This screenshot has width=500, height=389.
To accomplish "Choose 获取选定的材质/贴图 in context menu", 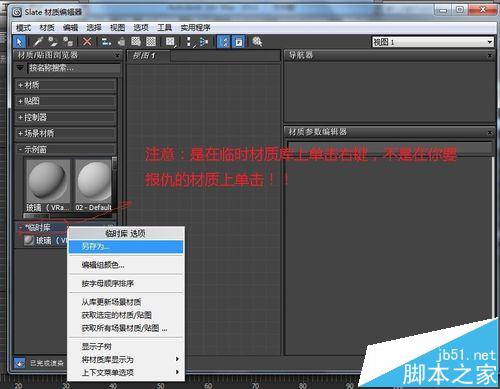I will point(126,315).
